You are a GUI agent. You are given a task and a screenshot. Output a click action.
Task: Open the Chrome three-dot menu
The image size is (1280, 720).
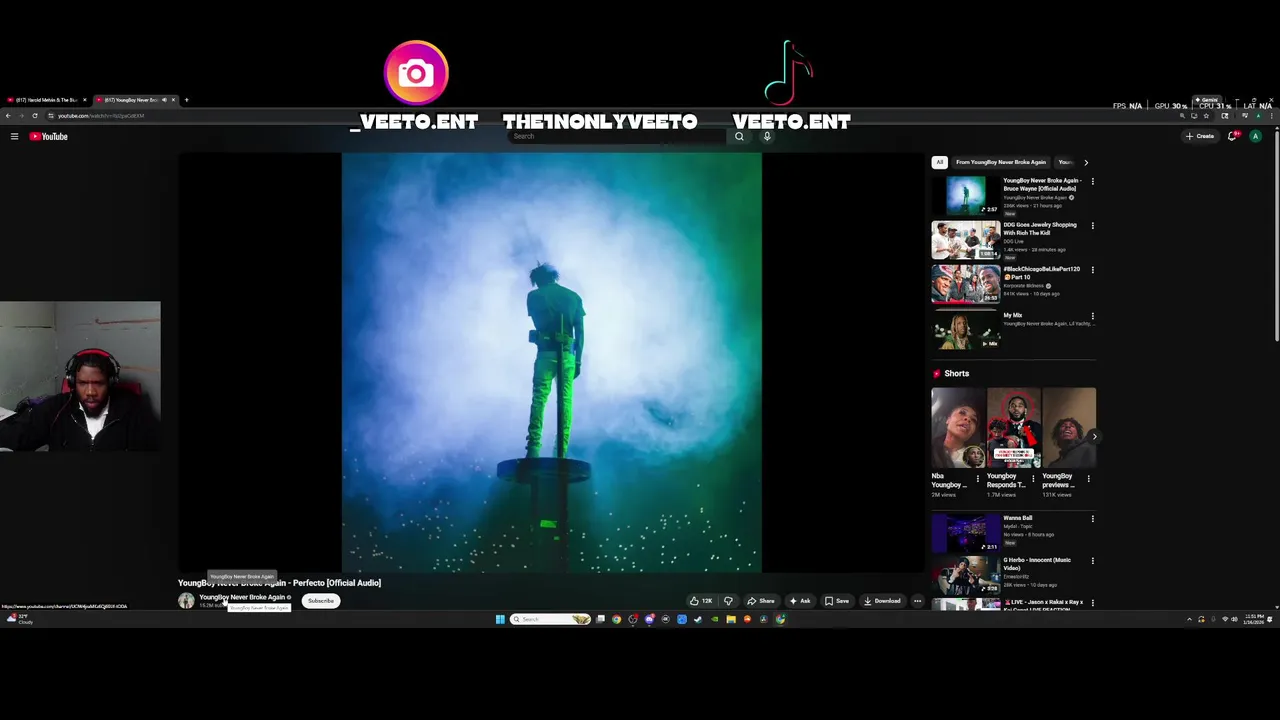(x=1273, y=115)
